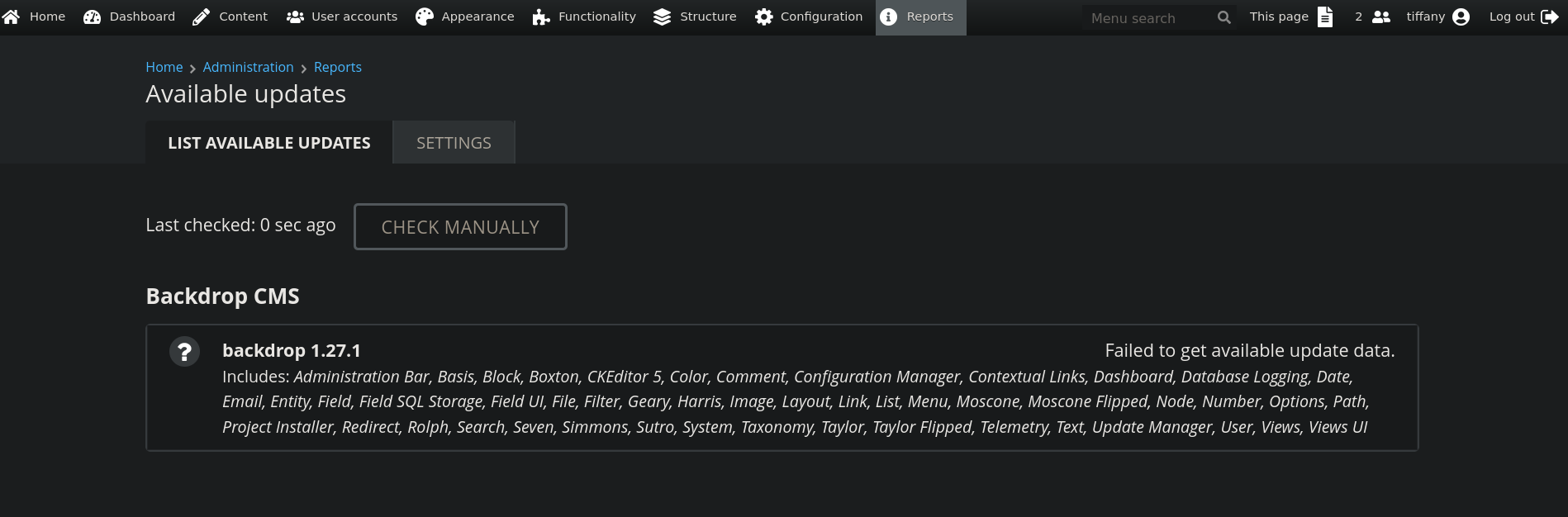Open the tiffany account menu

1437,17
